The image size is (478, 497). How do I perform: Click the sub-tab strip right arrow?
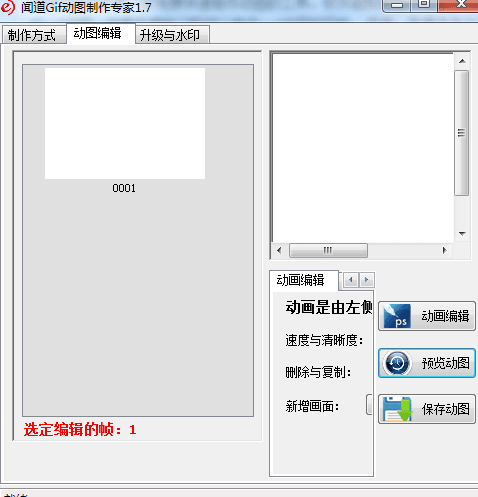(367, 280)
